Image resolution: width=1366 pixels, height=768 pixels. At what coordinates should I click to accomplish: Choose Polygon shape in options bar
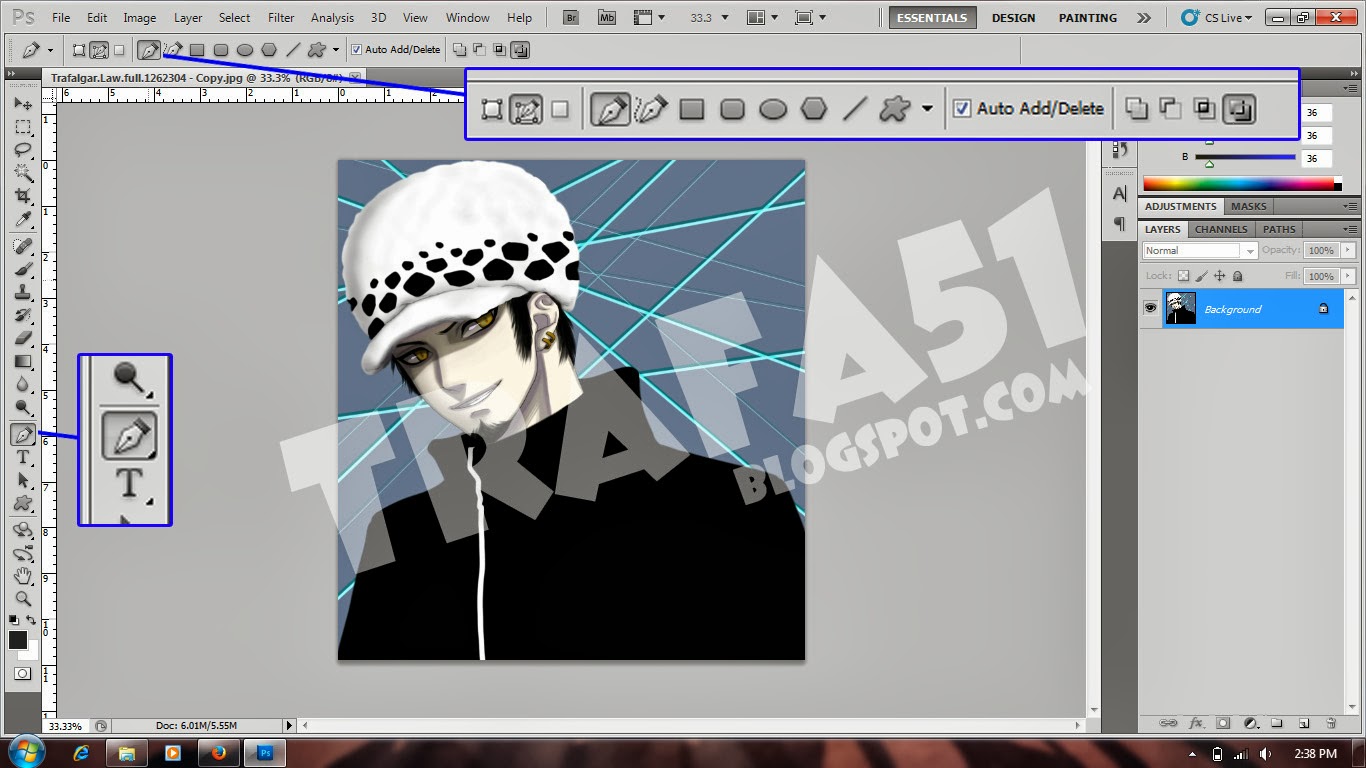[269, 50]
